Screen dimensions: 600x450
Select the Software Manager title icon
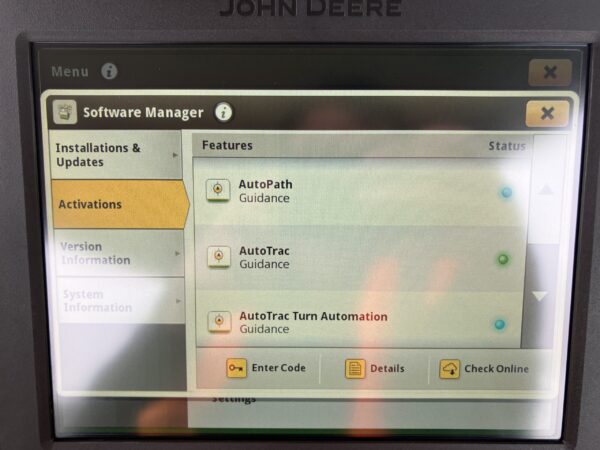(65, 112)
